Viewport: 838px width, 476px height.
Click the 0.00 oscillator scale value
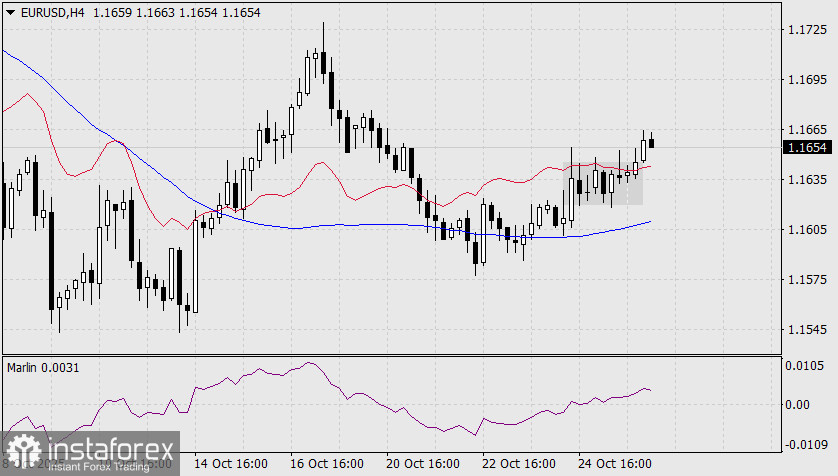(x=797, y=404)
